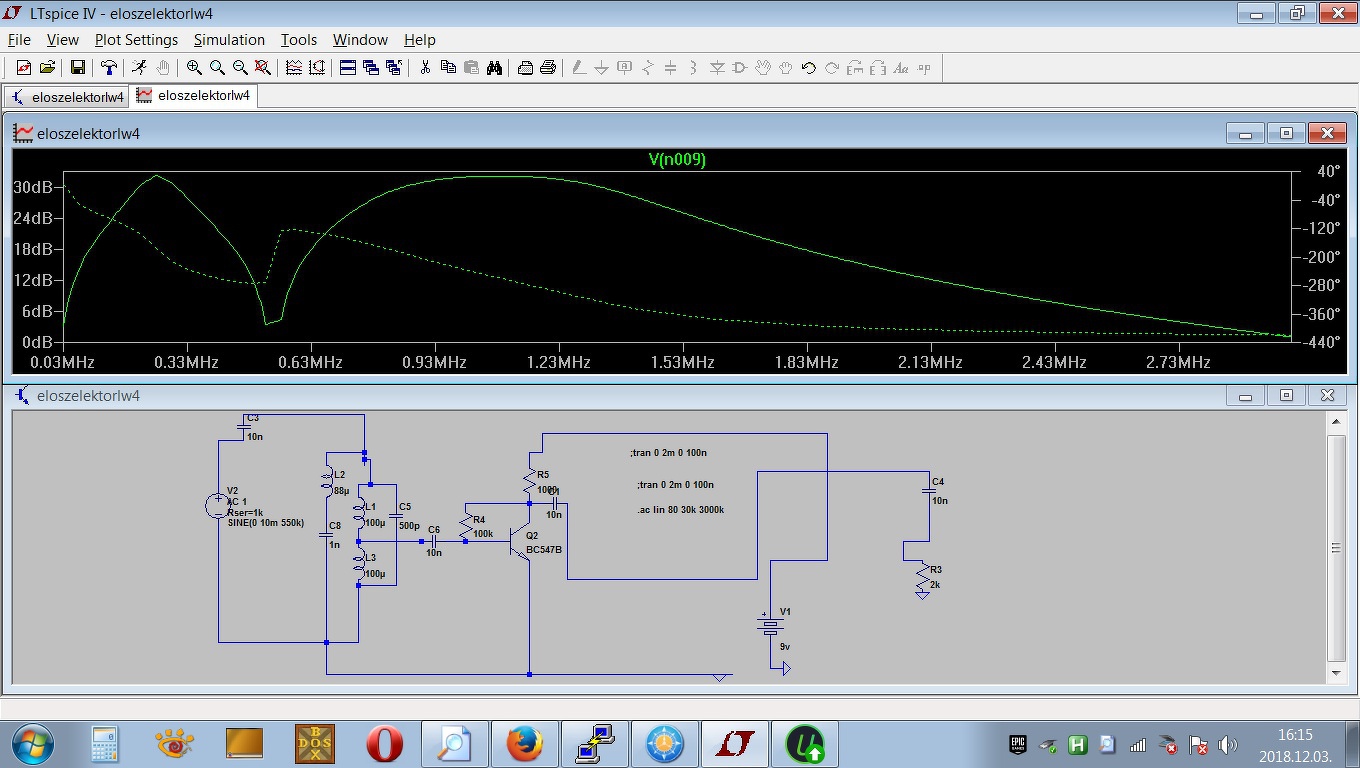Screen dimensions: 1360x768
Task: Click the V(n009) trace label
Action: pos(677,159)
